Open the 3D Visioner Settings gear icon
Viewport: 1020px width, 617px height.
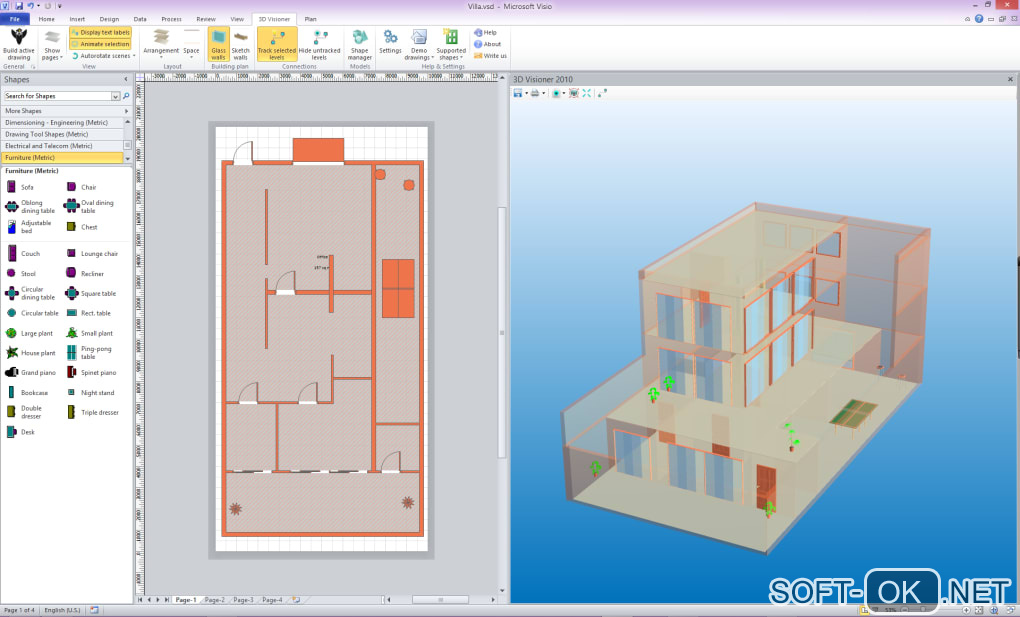390,37
